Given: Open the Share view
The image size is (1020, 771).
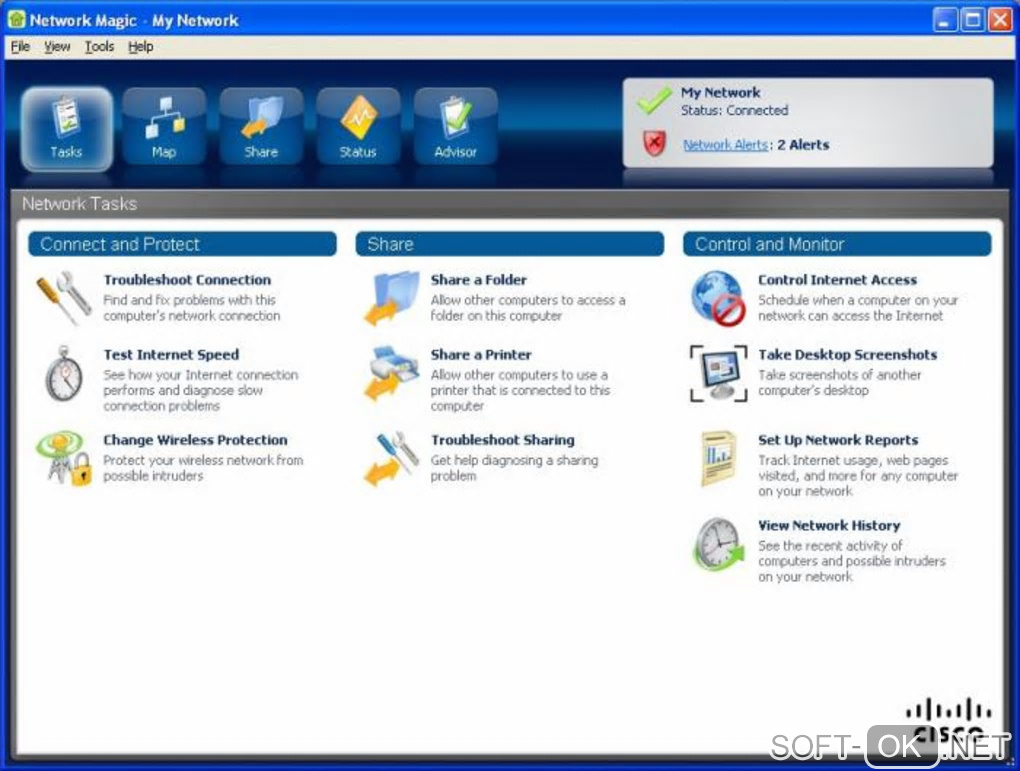Looking at the screenshot, I should pyautogui.click(x=261, y=128).
